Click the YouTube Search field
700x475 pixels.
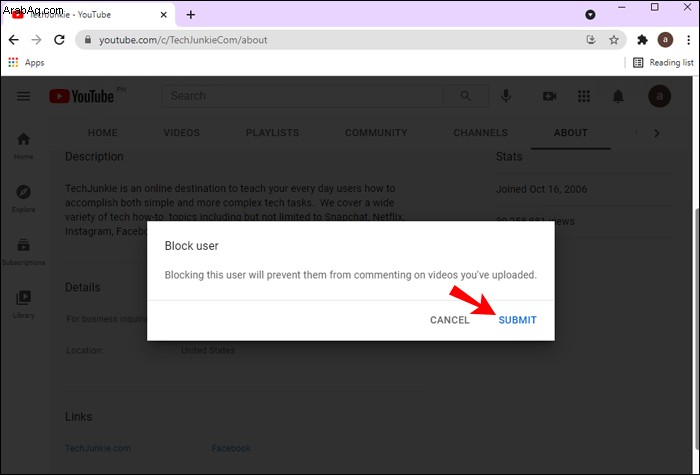302,96
